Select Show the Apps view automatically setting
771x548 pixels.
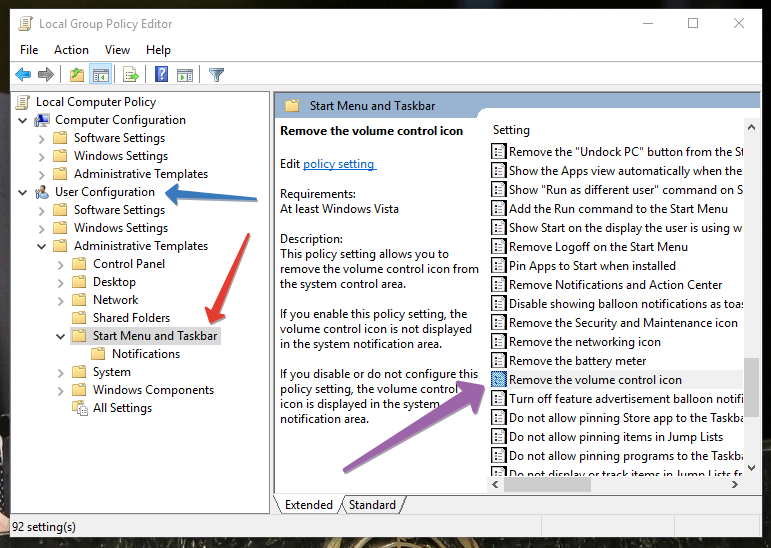click(625, 171)
